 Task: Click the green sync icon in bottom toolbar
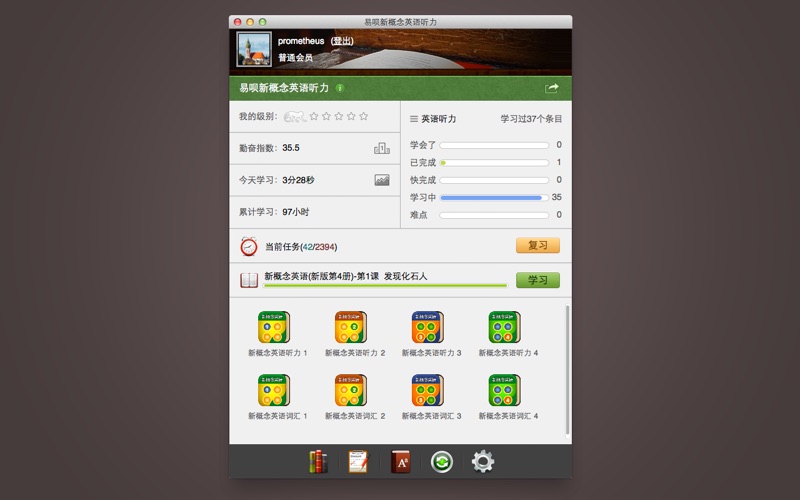(441, 461)
